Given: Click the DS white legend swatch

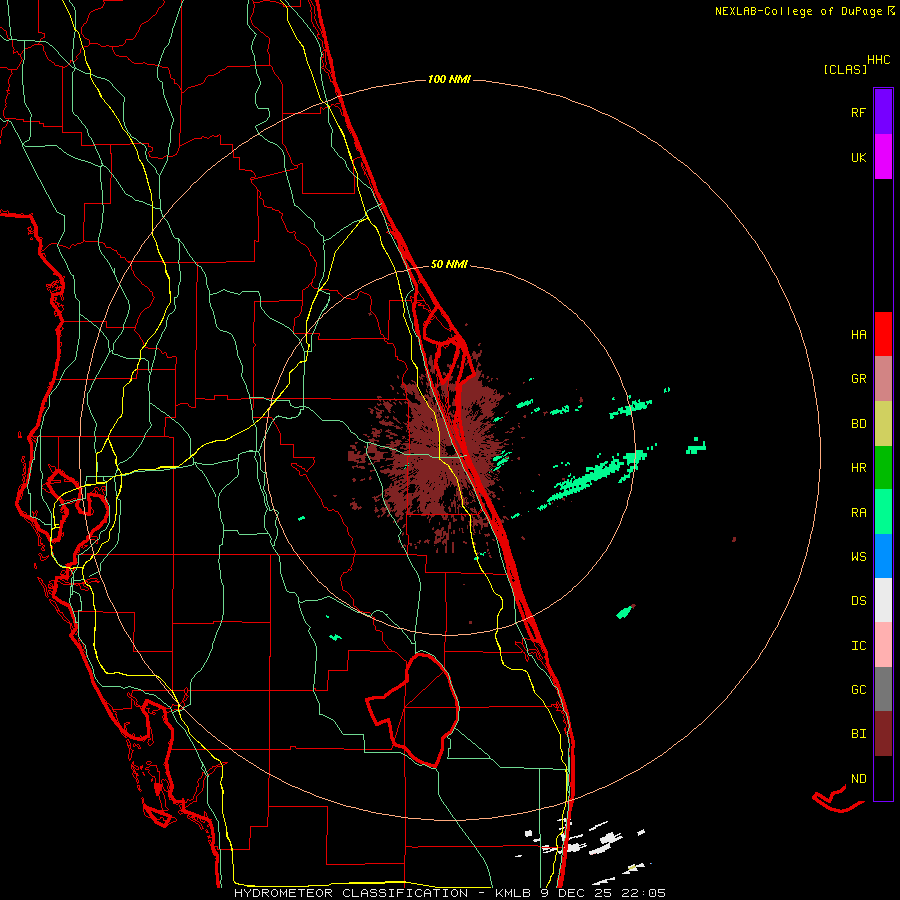Looking at the screenshot, I should coord(883,600).
